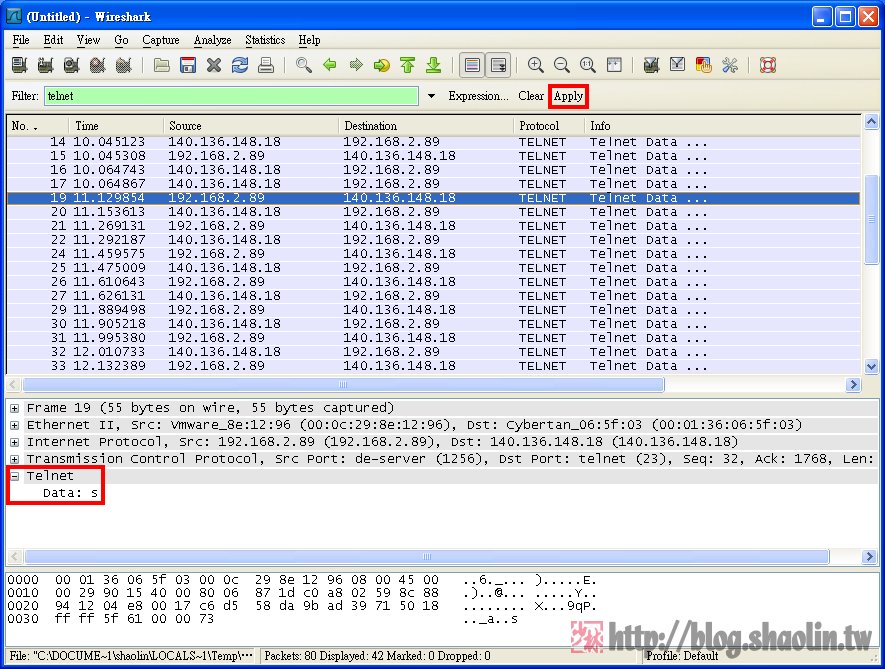
Task: Sort packets by No. column header
Action: [x=37, y=126]
